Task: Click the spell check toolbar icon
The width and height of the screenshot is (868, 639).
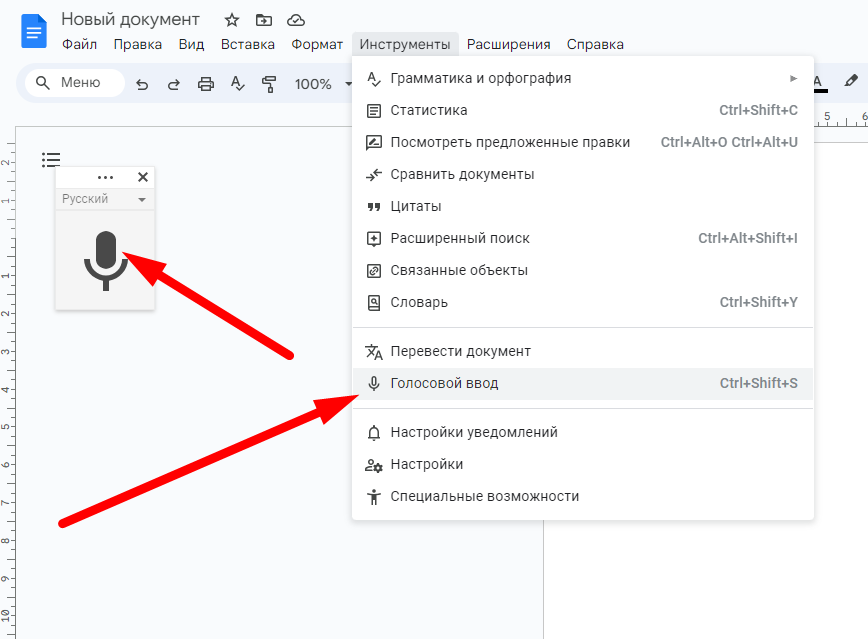Action: [x=237, y=84]
